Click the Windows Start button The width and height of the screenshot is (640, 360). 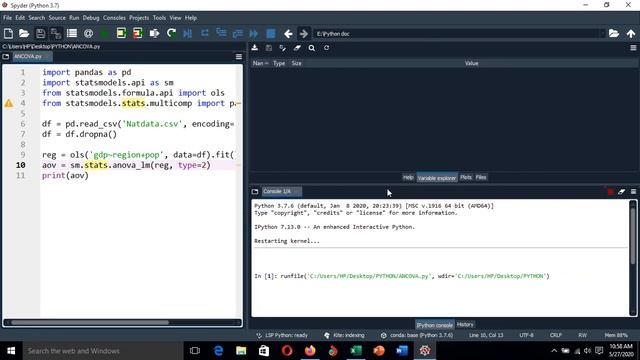click(11, 351)
